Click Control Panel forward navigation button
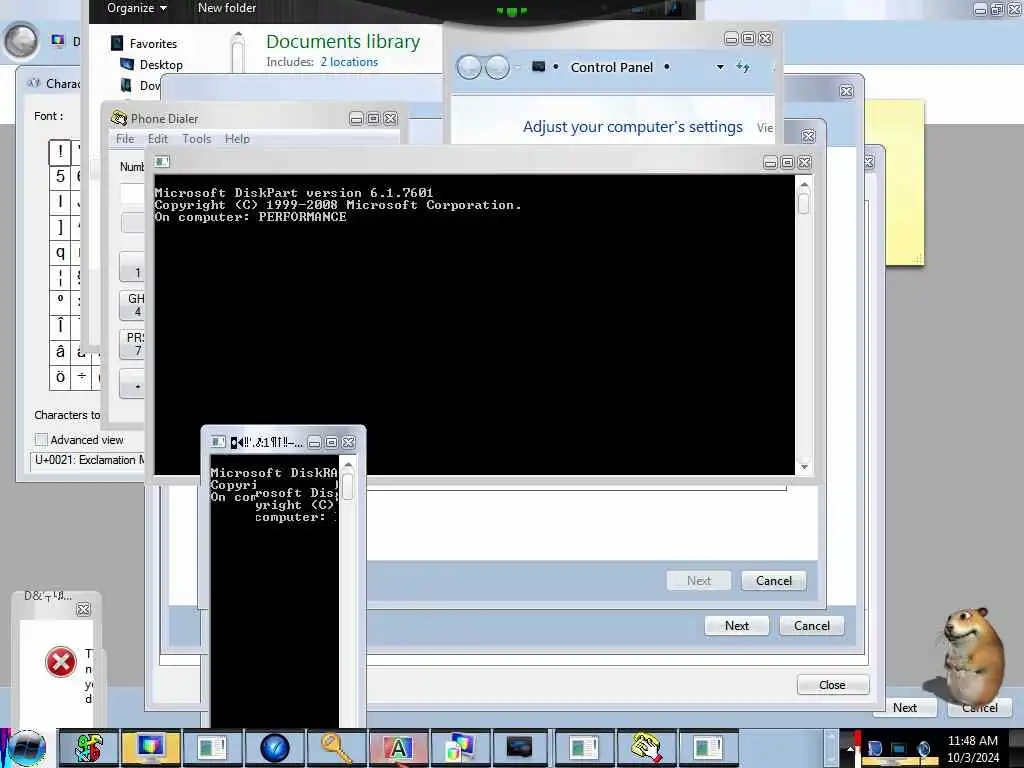The image size is (1024, 768). (x=498, y=67)
